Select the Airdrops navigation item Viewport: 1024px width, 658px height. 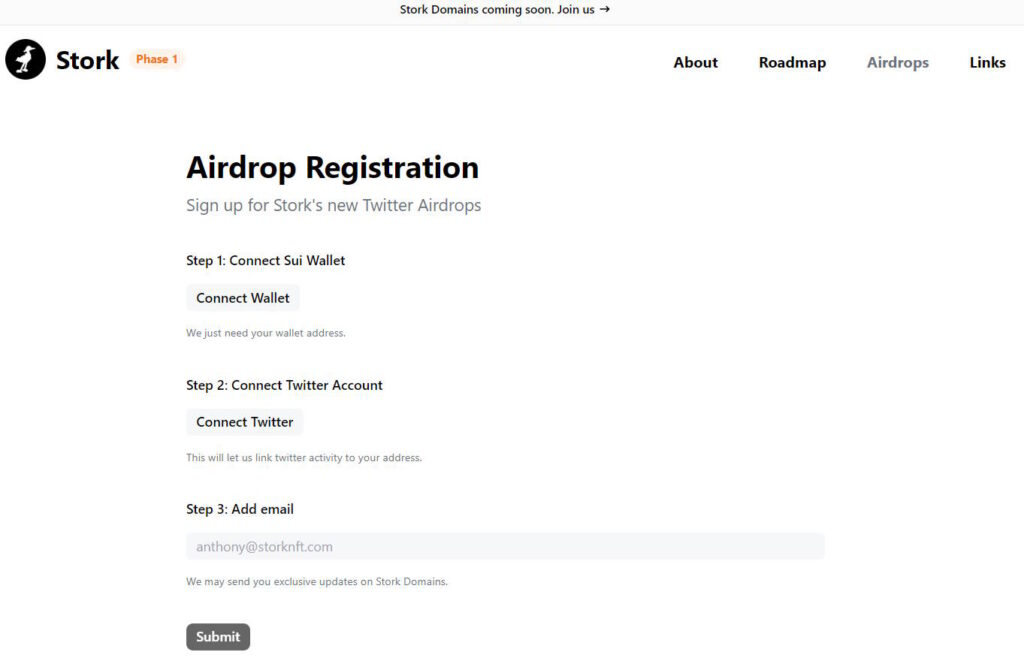[897, 63]
